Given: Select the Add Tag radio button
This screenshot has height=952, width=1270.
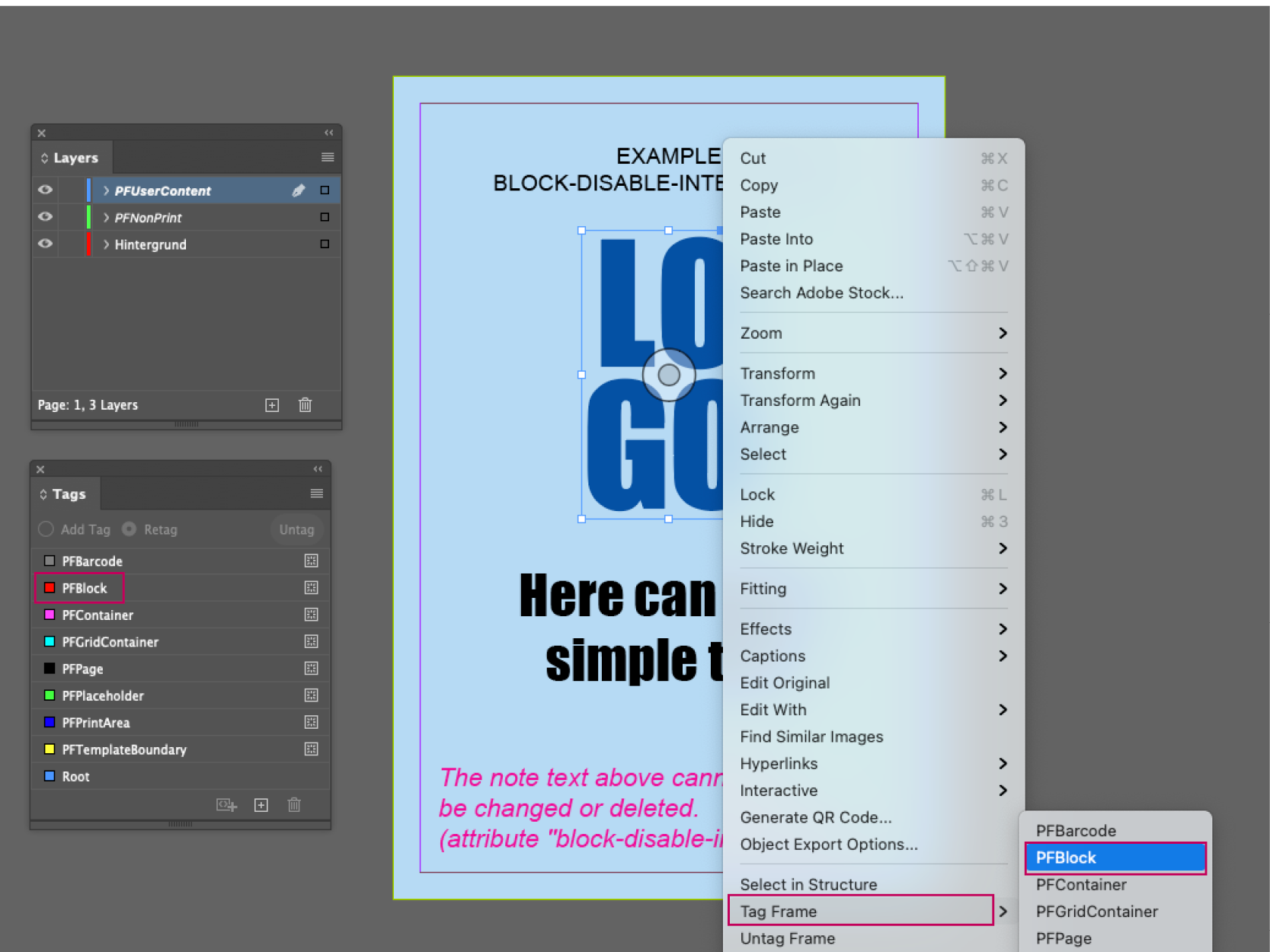Looking at the screenshot, I should [46, 529].
